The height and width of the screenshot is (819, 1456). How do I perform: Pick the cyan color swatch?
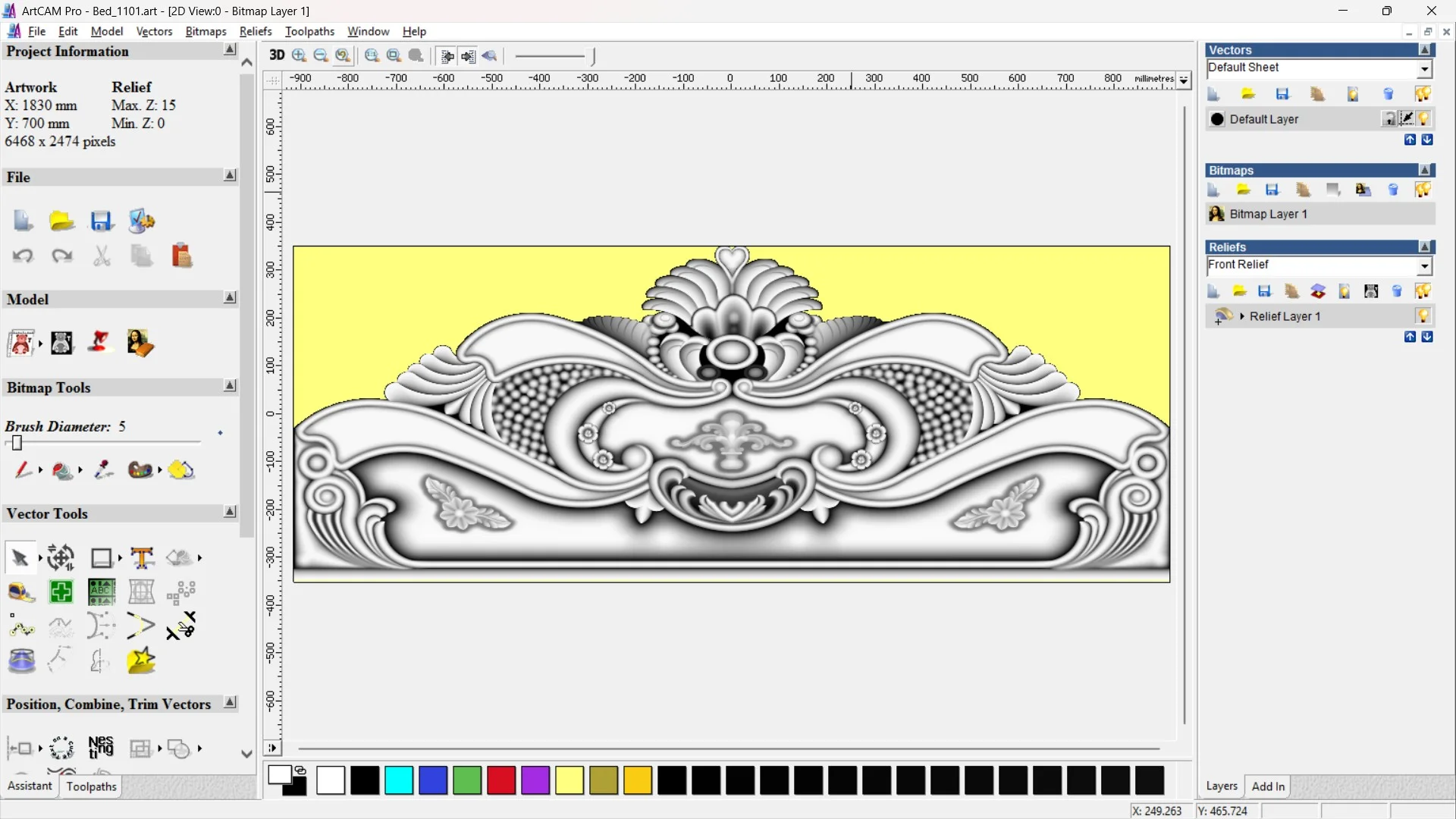(399, 780)
